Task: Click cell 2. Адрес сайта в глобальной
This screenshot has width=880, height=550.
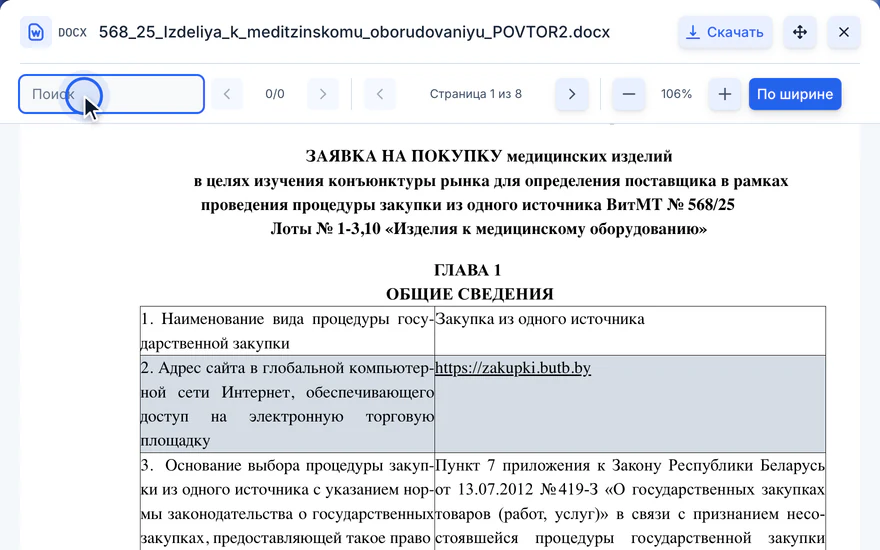Action: tap(287, 404)
